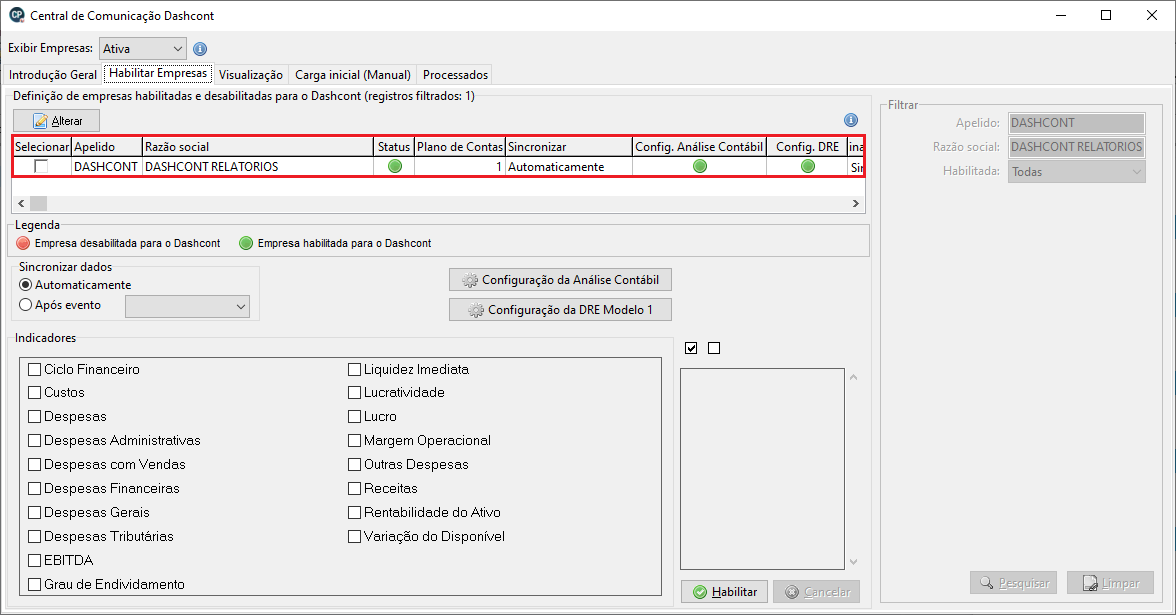1176x615 pixels.
Task: Check the Margem Operacional indicator
Action: (355, 441)
